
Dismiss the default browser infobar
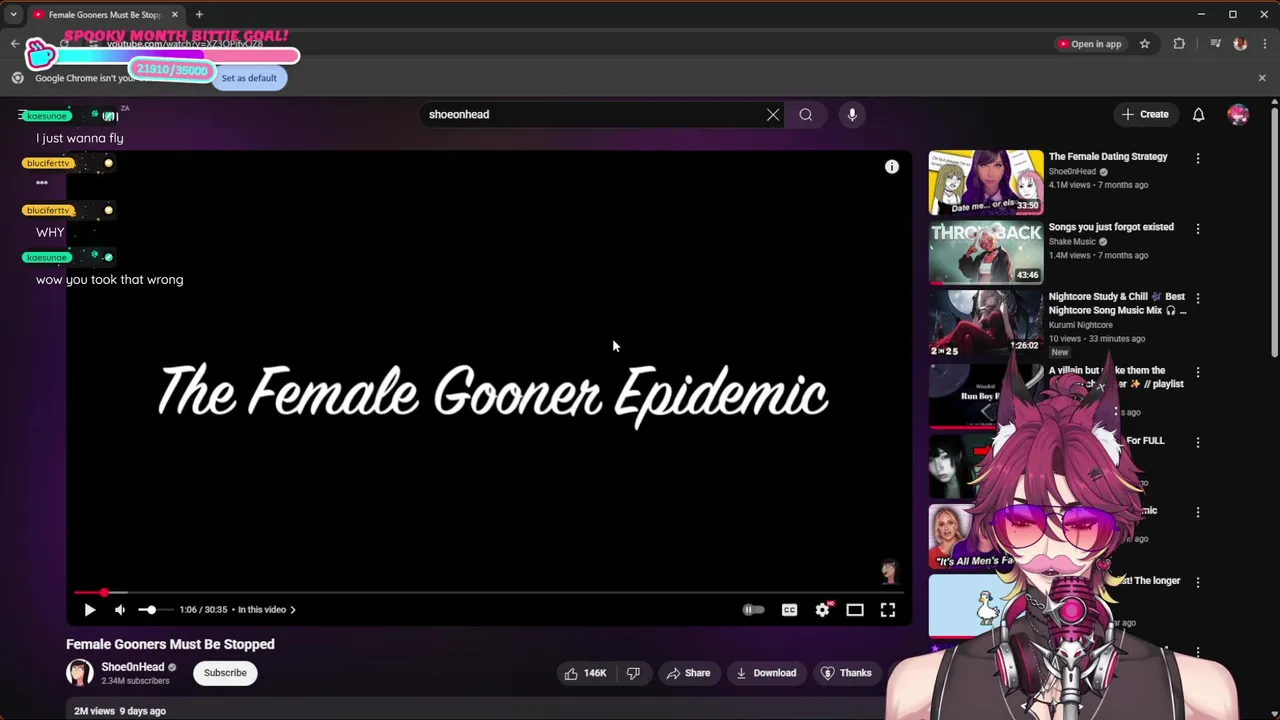[1262, 78]
